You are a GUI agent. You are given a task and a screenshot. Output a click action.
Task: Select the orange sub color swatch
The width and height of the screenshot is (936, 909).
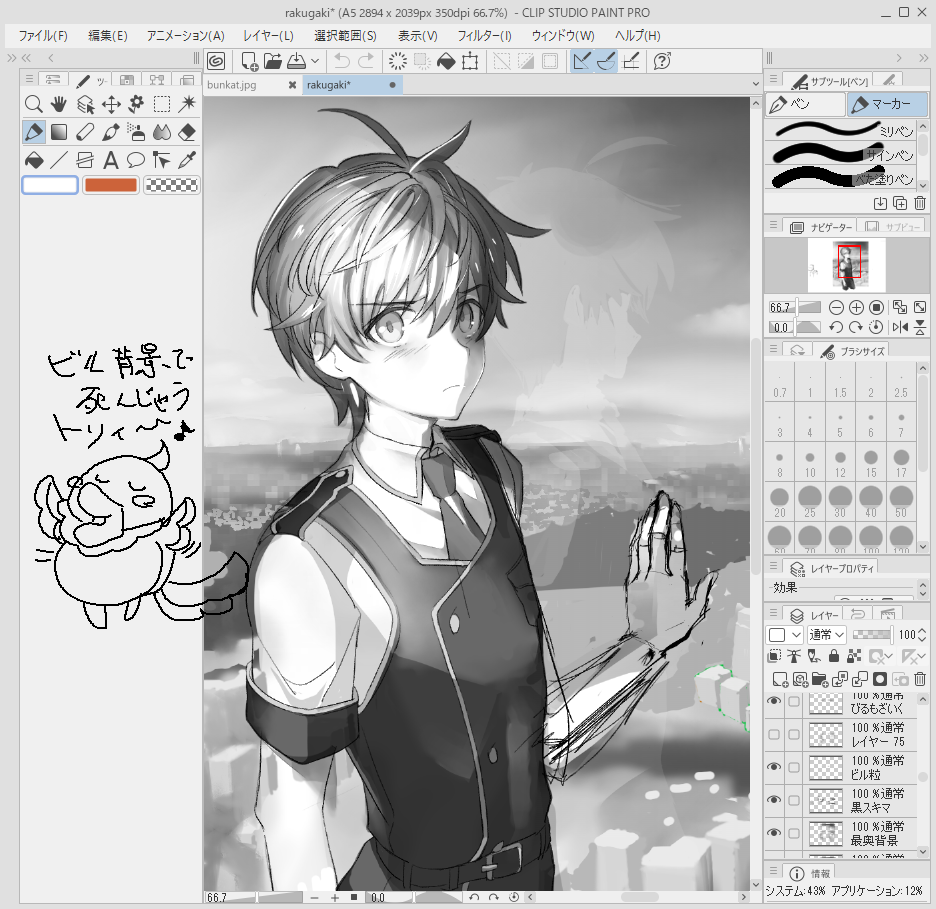(x=111, y=185)
